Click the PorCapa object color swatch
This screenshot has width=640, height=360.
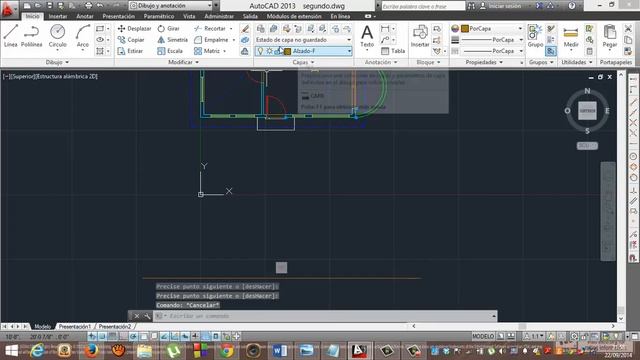click(464, 29)
